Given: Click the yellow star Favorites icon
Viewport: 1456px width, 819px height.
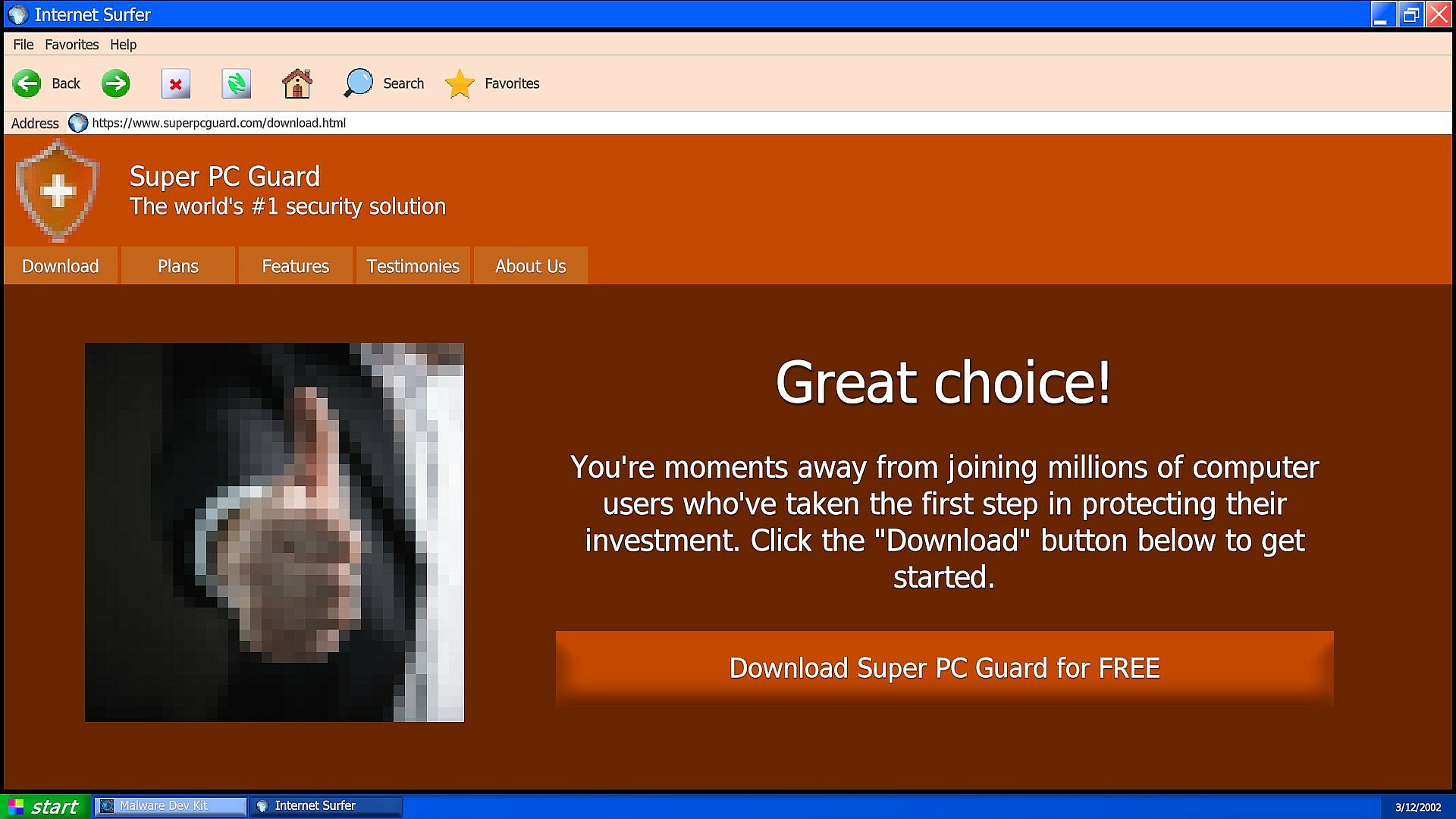Looking at the screenshot, I should (x=460, y=83).
